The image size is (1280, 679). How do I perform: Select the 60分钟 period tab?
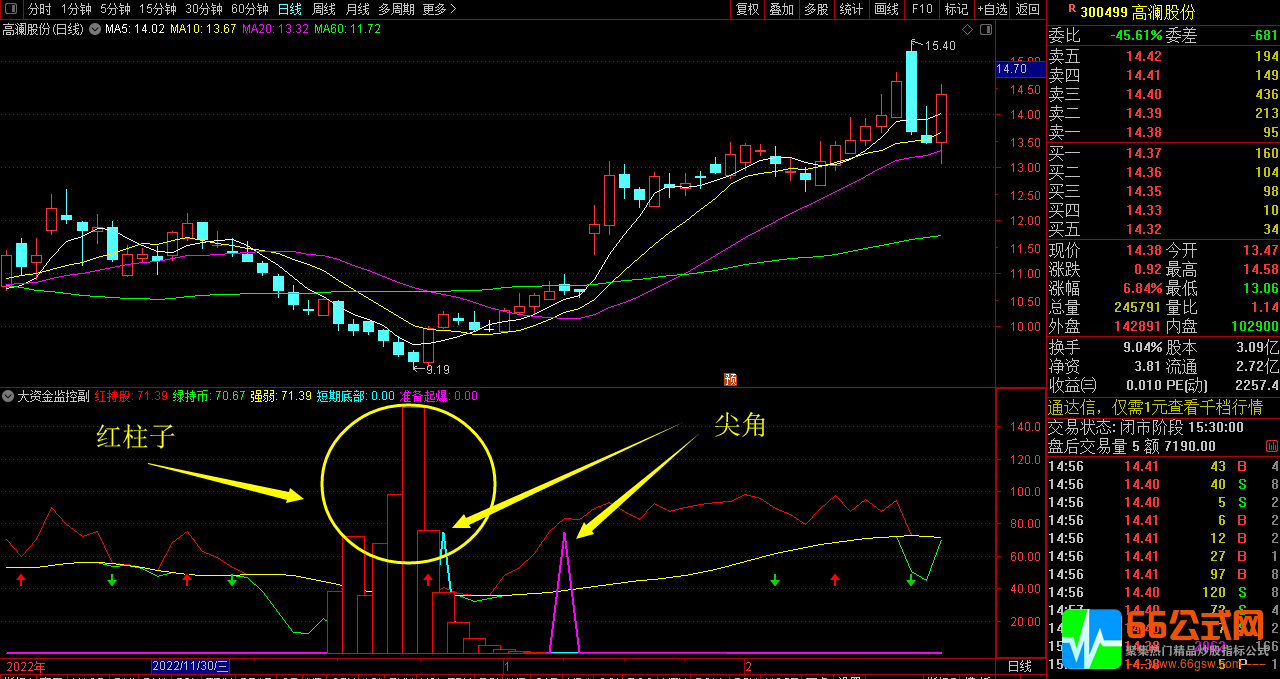[x=250, y=10]
